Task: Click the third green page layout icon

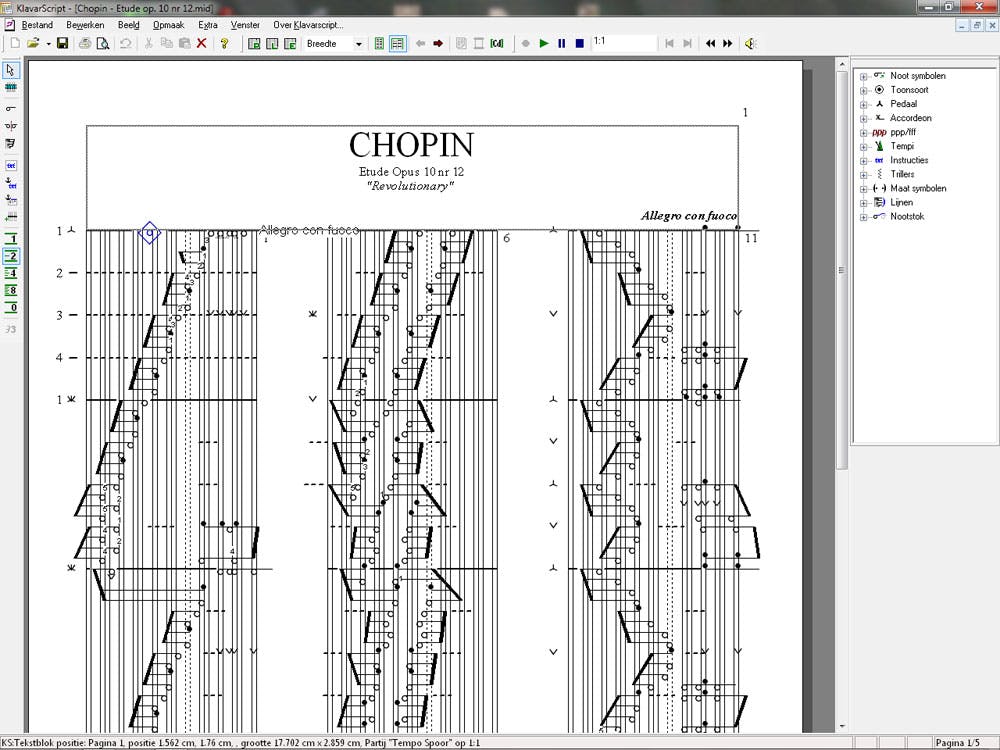Action: click(290, 43)
